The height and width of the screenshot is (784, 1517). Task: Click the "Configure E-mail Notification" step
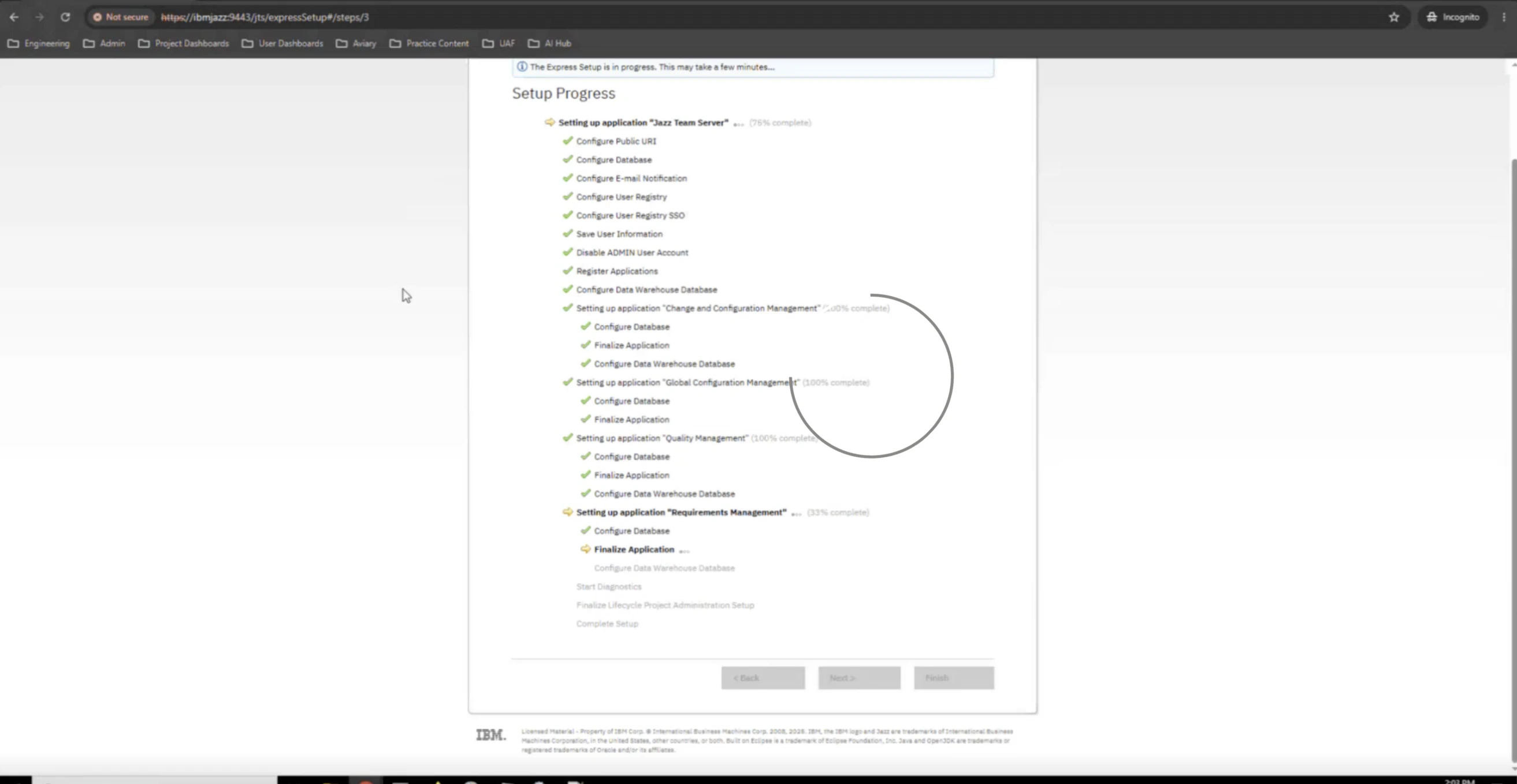coord(631,178)
